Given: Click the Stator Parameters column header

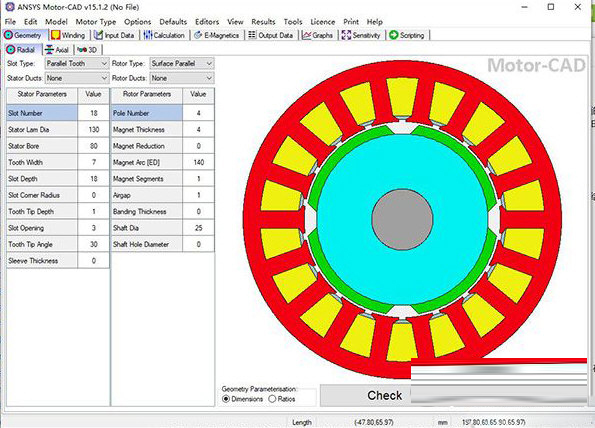Looking at the screenshot, I should point(42,94).
